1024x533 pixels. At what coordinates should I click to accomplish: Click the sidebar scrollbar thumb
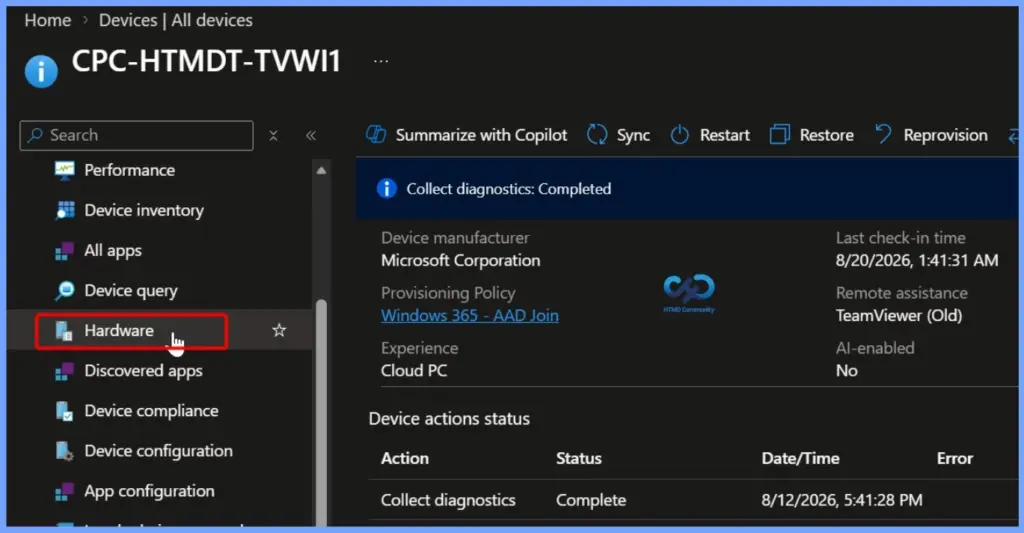(321, 412)
